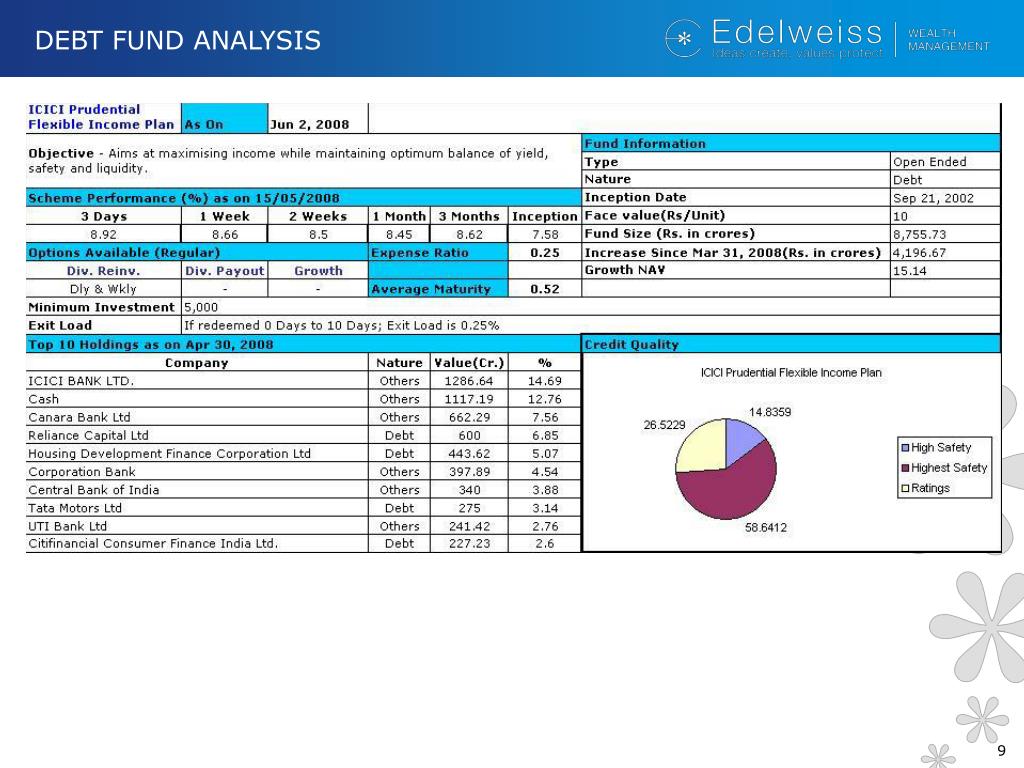Select the UTI Bank Ltd row
The width and height of the screenshot is (1024, 768).
[x=303, y=526]
